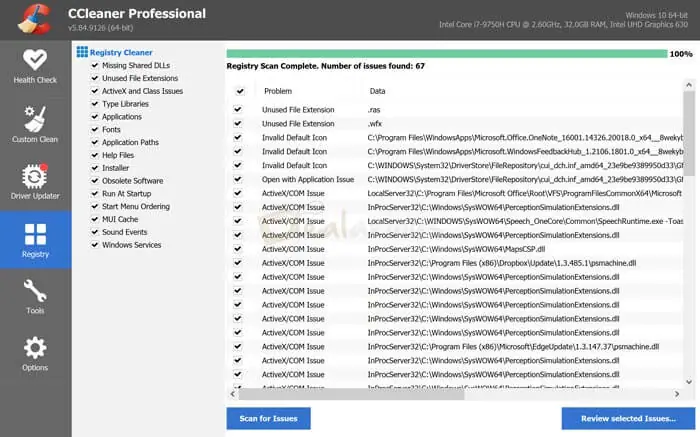Select the WindowsFeedbackHub Invalid Default Icon path
Screen dimensions: 700x437
(x=525, y=152)
